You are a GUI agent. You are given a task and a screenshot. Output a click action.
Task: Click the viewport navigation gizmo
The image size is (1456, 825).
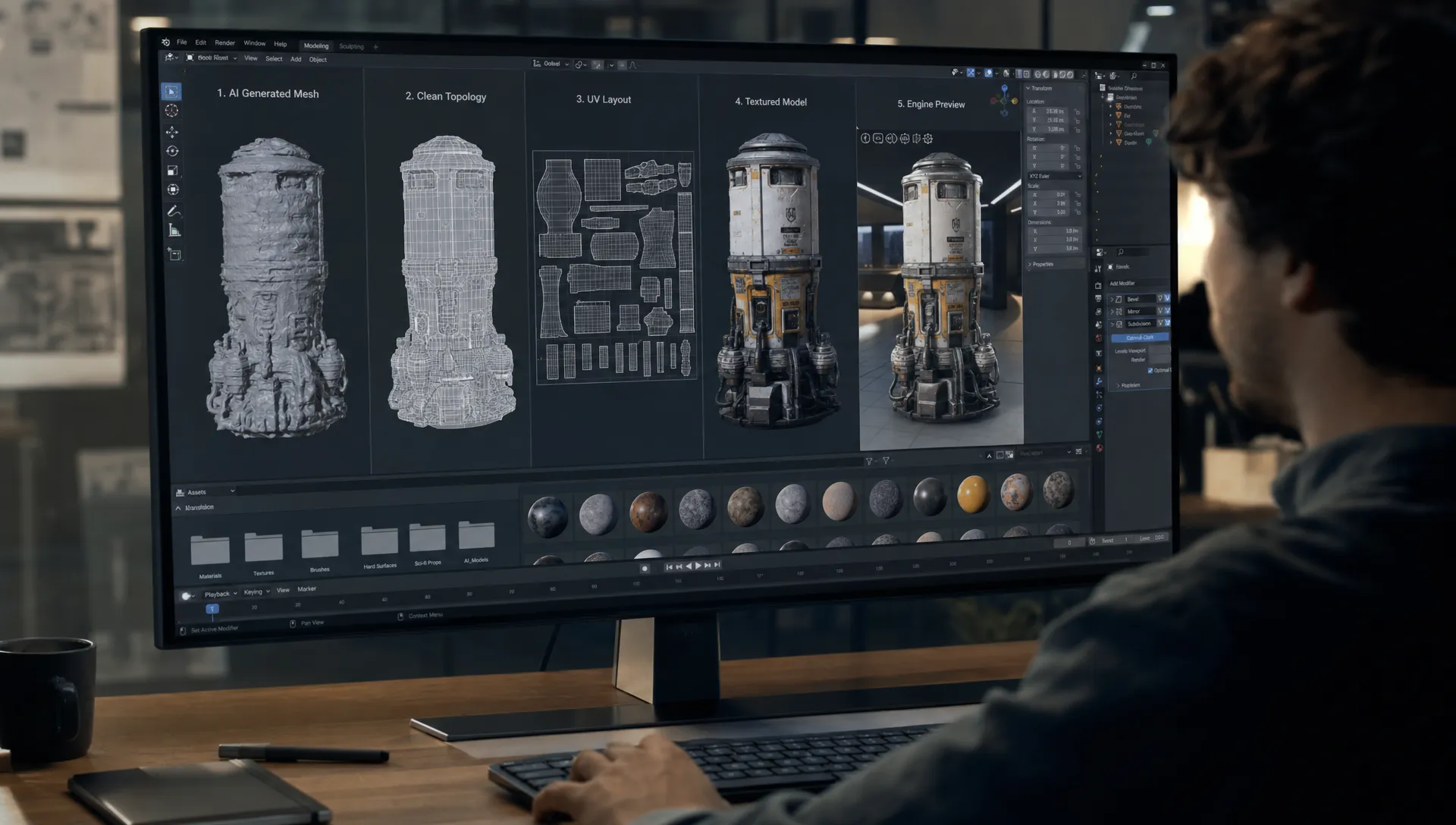coord(1004,100)
